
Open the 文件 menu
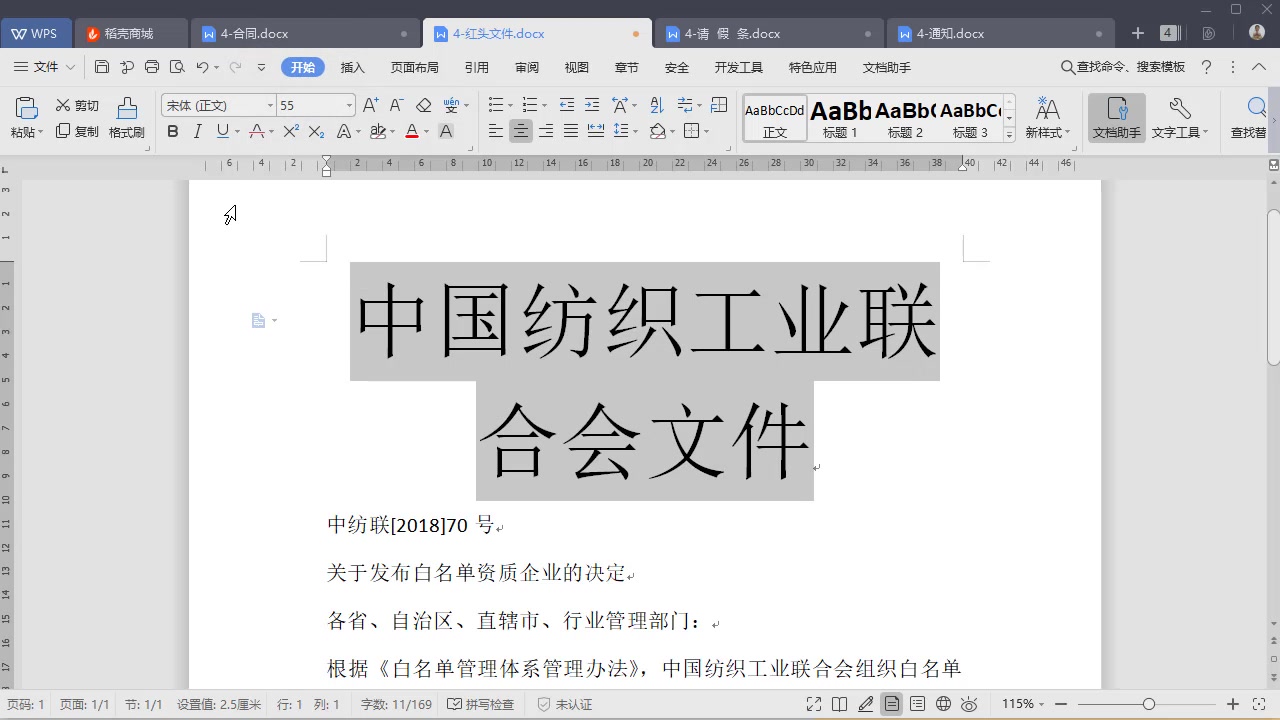(45, 67)
